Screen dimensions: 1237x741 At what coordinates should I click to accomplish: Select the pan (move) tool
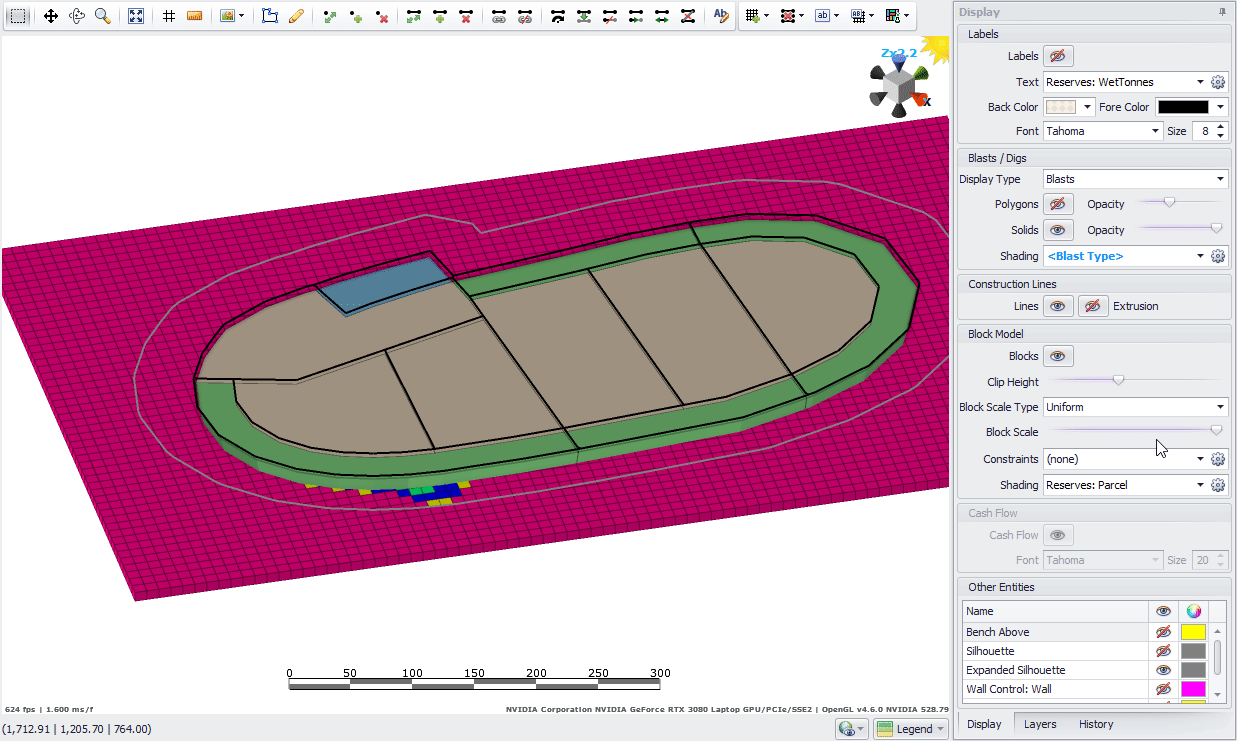tap(51, 17)
